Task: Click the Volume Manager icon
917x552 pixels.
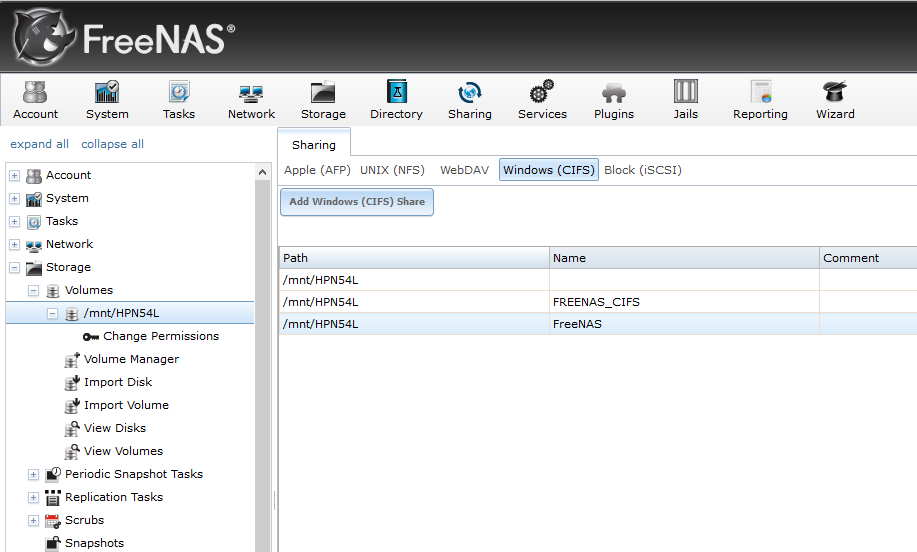Action: point(72,360)
